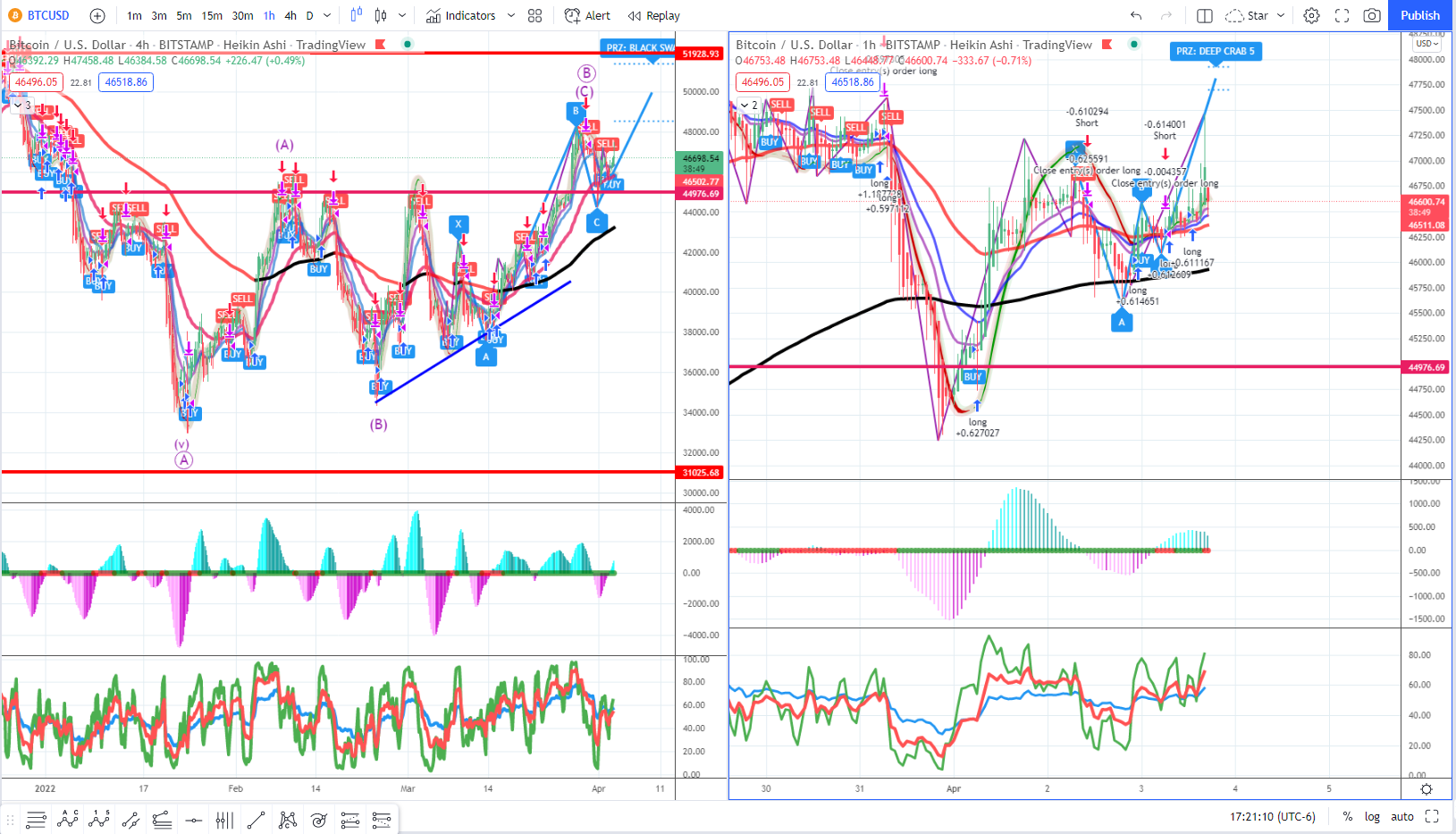Screen dimensions: 1456x834
Task: Select the 31025.68 red line price label
Action: 701,473
